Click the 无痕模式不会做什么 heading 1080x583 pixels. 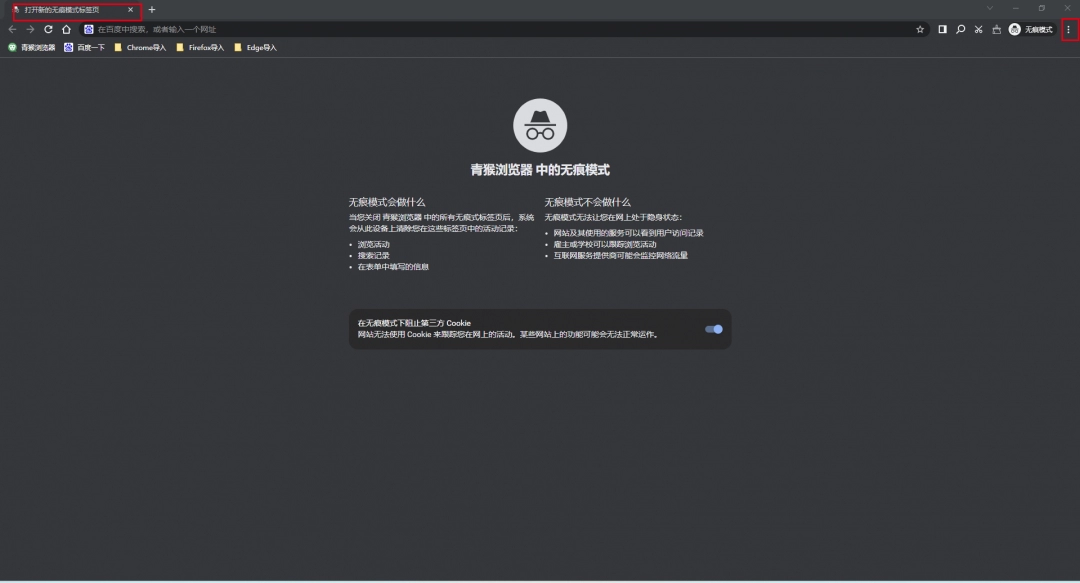(587, 202)
